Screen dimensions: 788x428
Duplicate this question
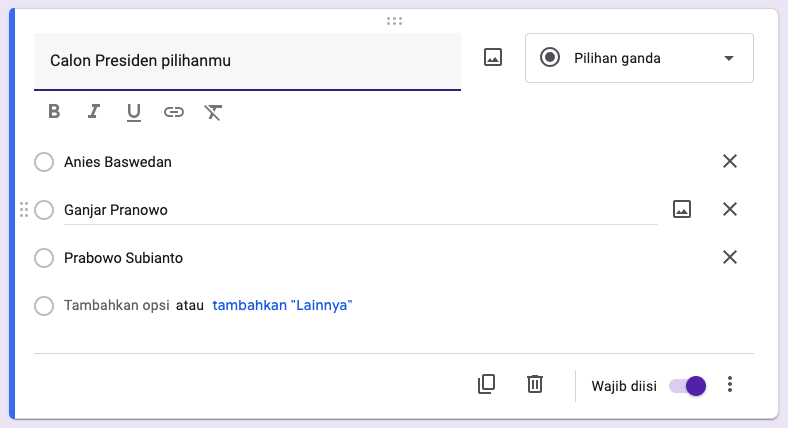pos(486,384)
